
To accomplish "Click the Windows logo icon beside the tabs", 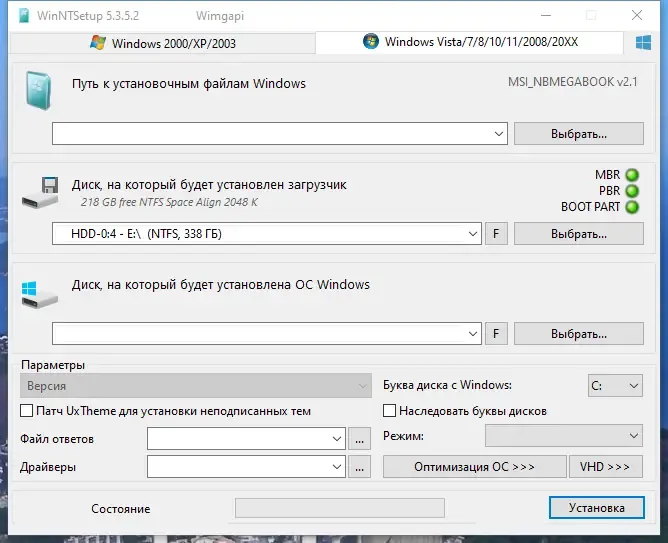I will [643, 43].
